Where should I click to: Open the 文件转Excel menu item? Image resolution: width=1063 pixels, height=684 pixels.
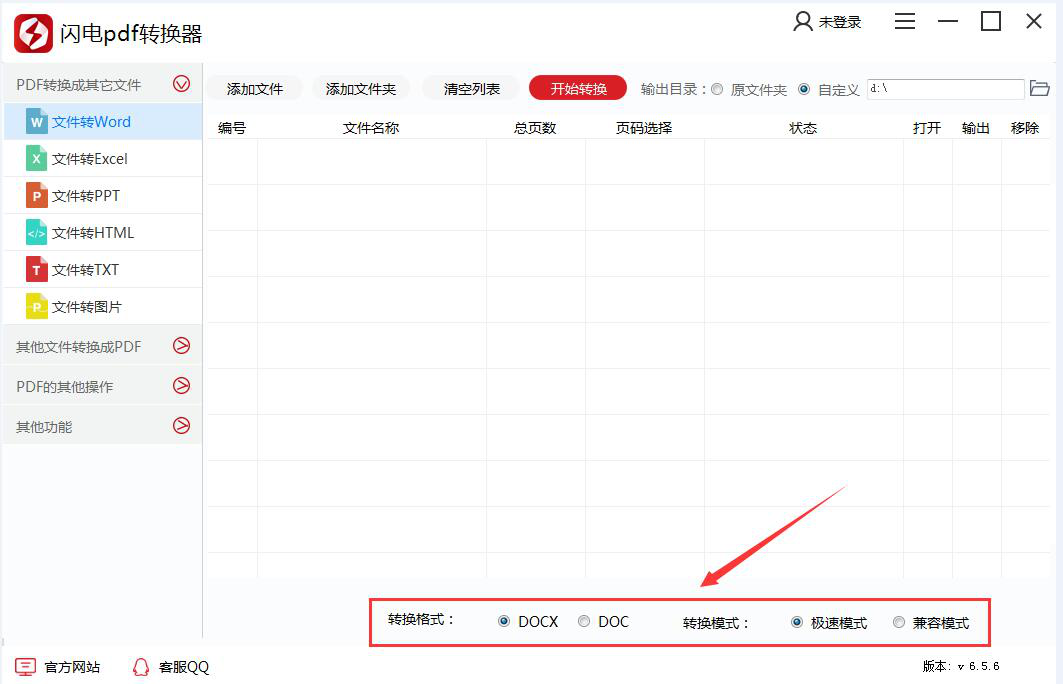click(103, 159)
